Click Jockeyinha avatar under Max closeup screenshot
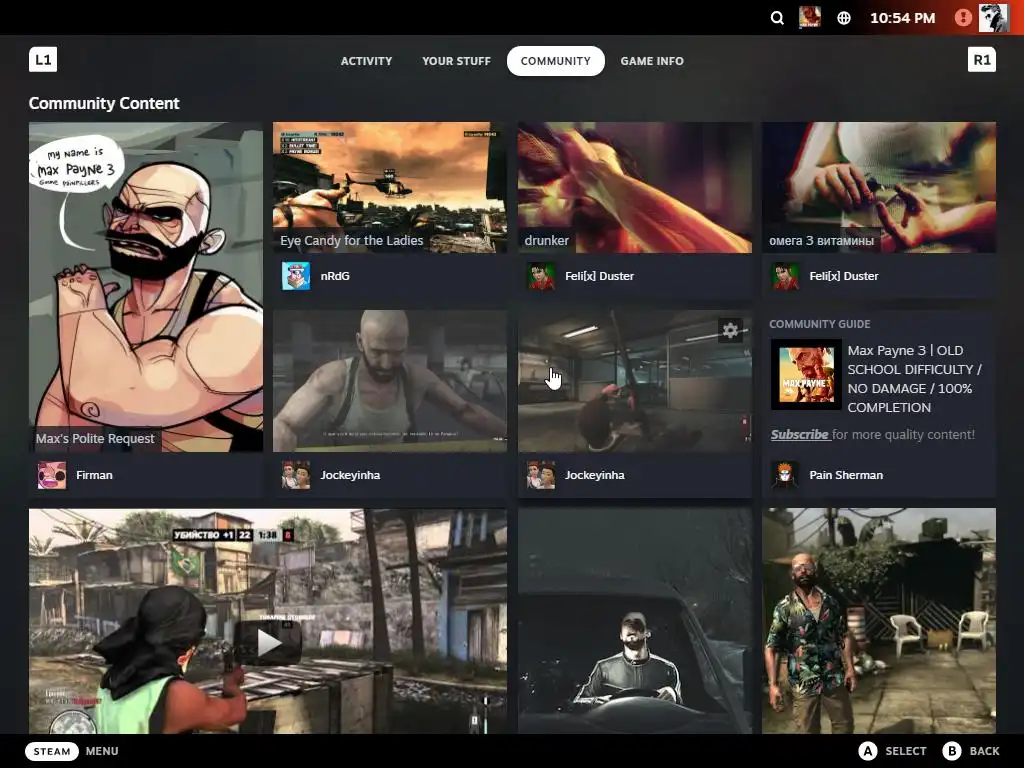The height and width of the screenshot is (768, 1024). [x=296, y=475]
